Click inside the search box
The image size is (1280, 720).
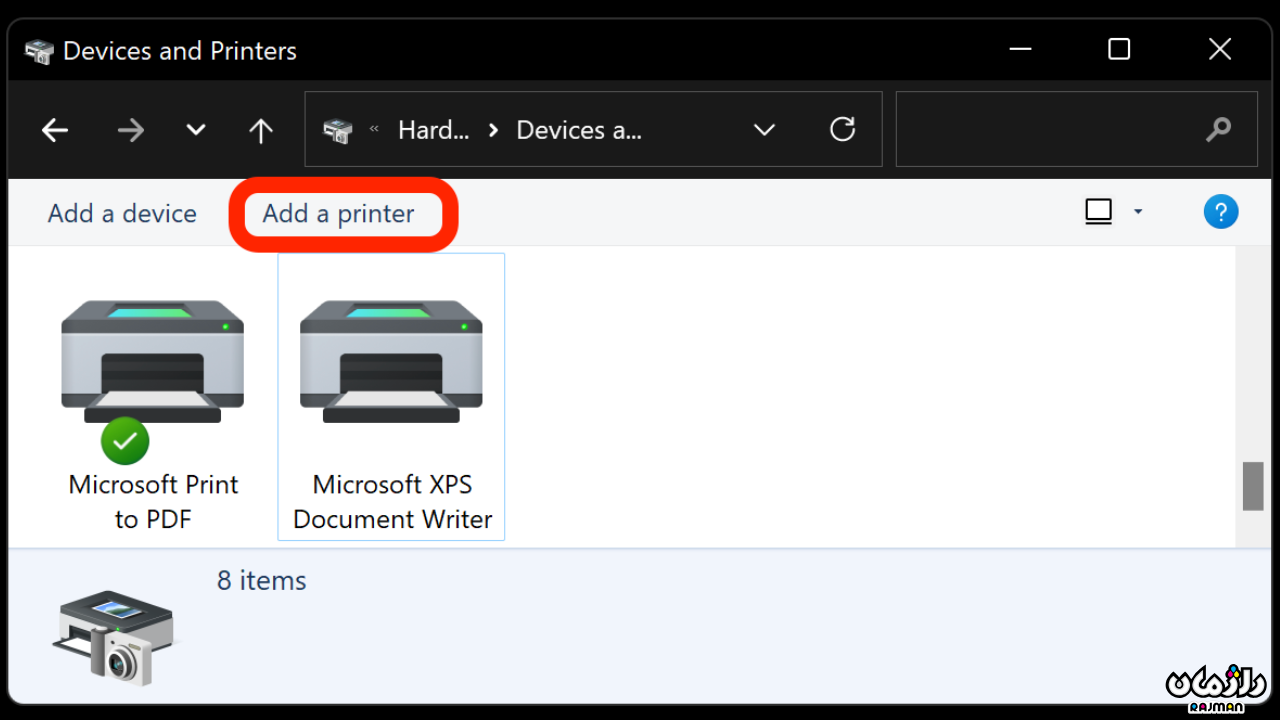click(x=1077, y=129)
